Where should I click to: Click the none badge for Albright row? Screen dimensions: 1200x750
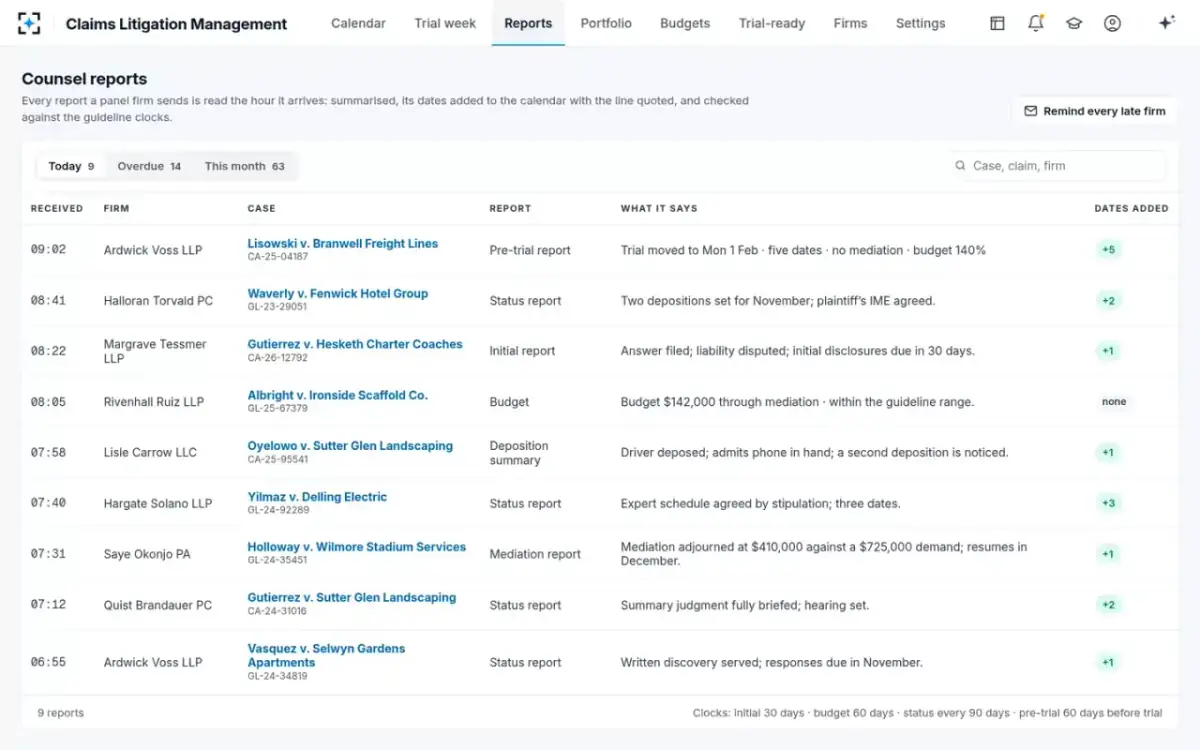[1114, 402]
